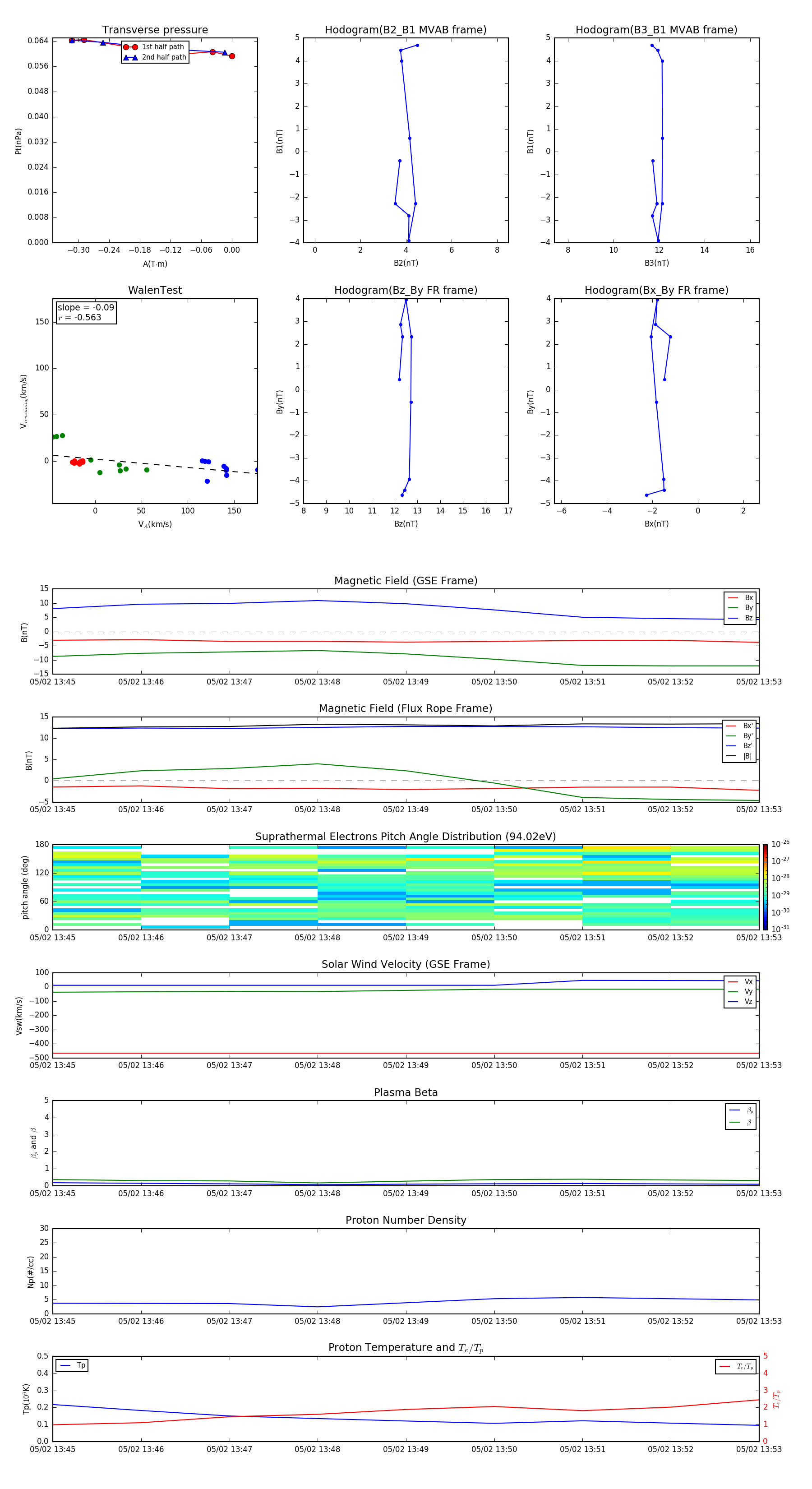Select the "2nd half path" legend entry
Screen dimensions: 812x1489
155,57
